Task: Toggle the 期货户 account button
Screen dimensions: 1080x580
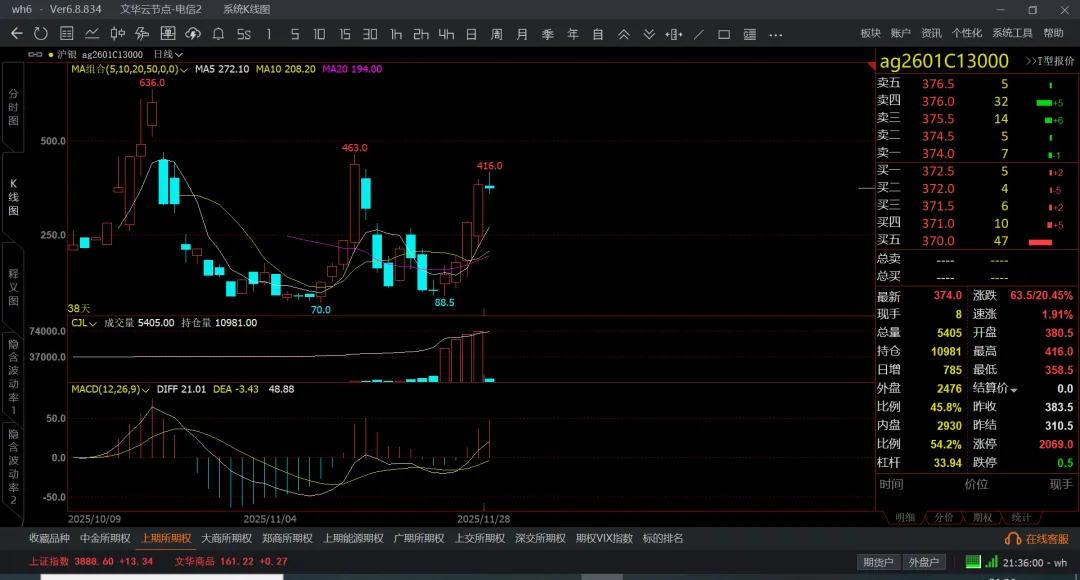Action: (x=879, y=562)
